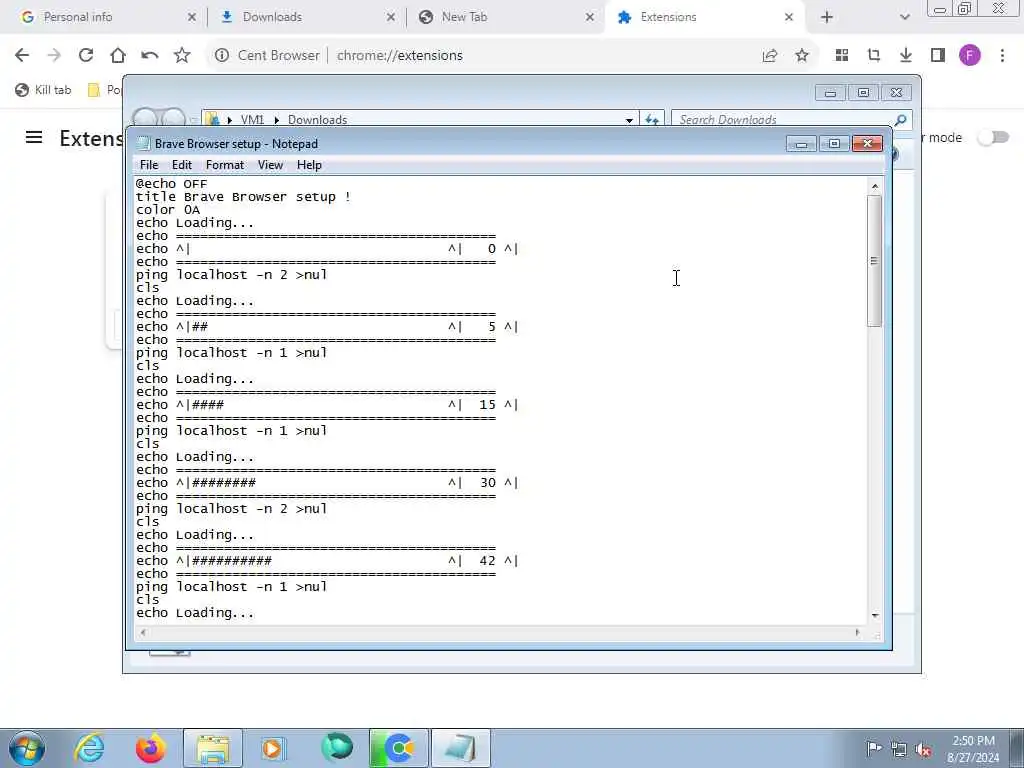The image size is (1024, 768).
Task: Open the Notepad Edit menu
Action: click(182, 165)
